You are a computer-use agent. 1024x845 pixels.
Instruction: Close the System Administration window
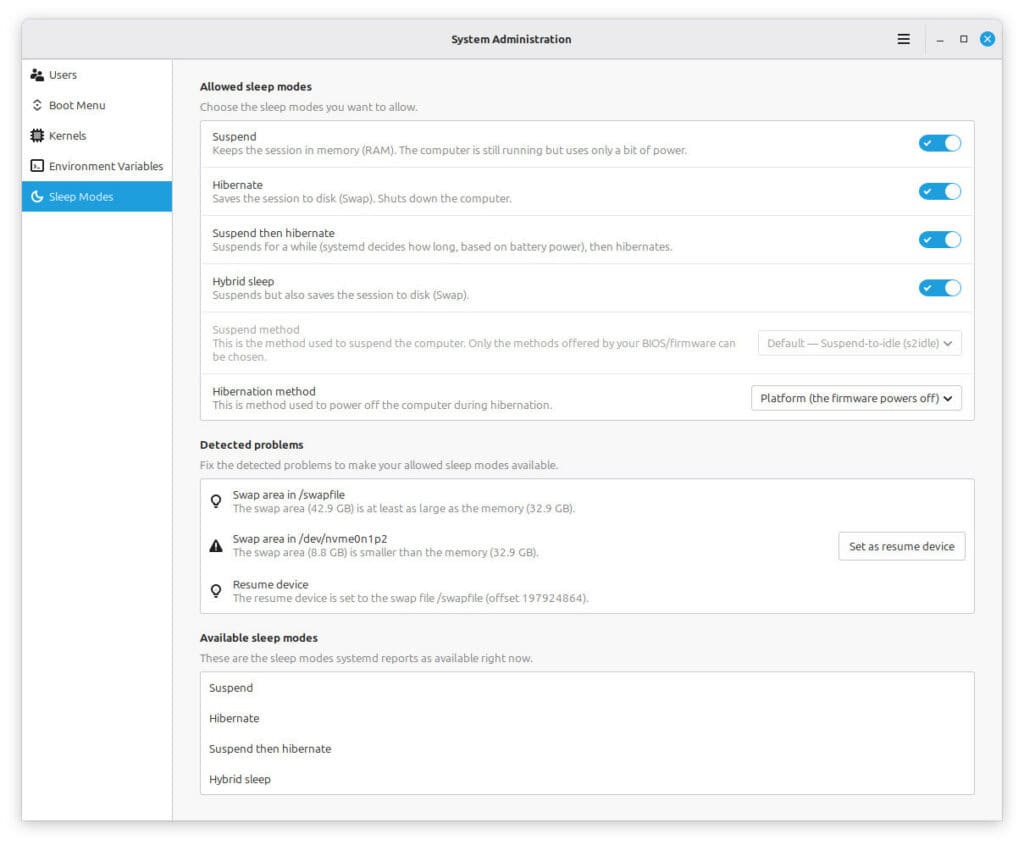coord(987,39)
